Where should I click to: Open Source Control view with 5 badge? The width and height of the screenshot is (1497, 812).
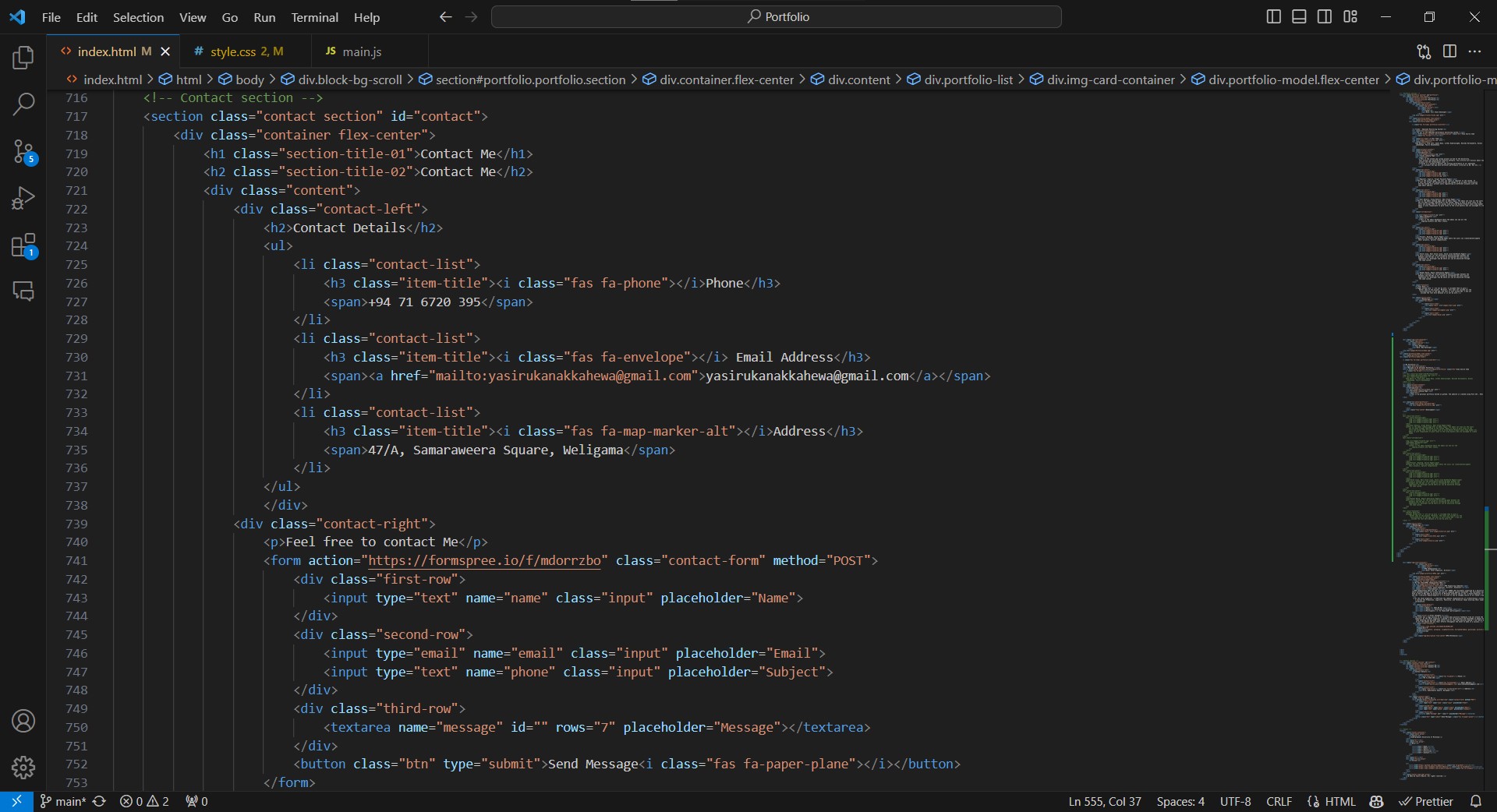point(23,152)
